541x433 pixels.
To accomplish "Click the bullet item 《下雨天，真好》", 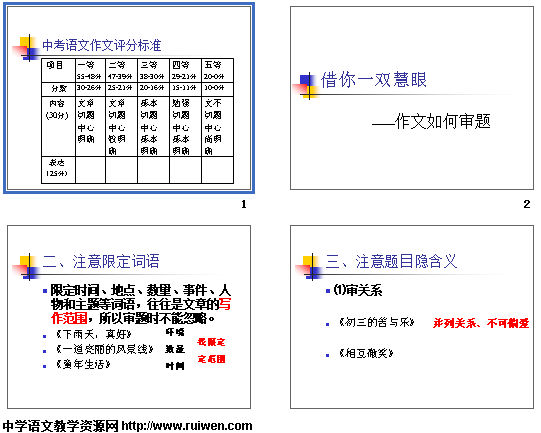I will pyautogui.click(x=94, y=334).
